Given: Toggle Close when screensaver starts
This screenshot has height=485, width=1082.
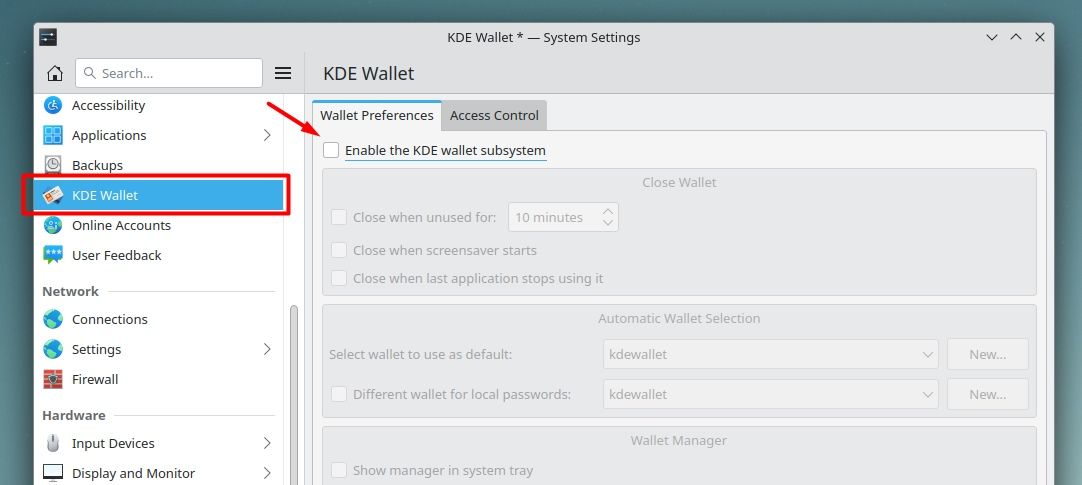Looking at the screenshot, I should (x=339, y=250).
